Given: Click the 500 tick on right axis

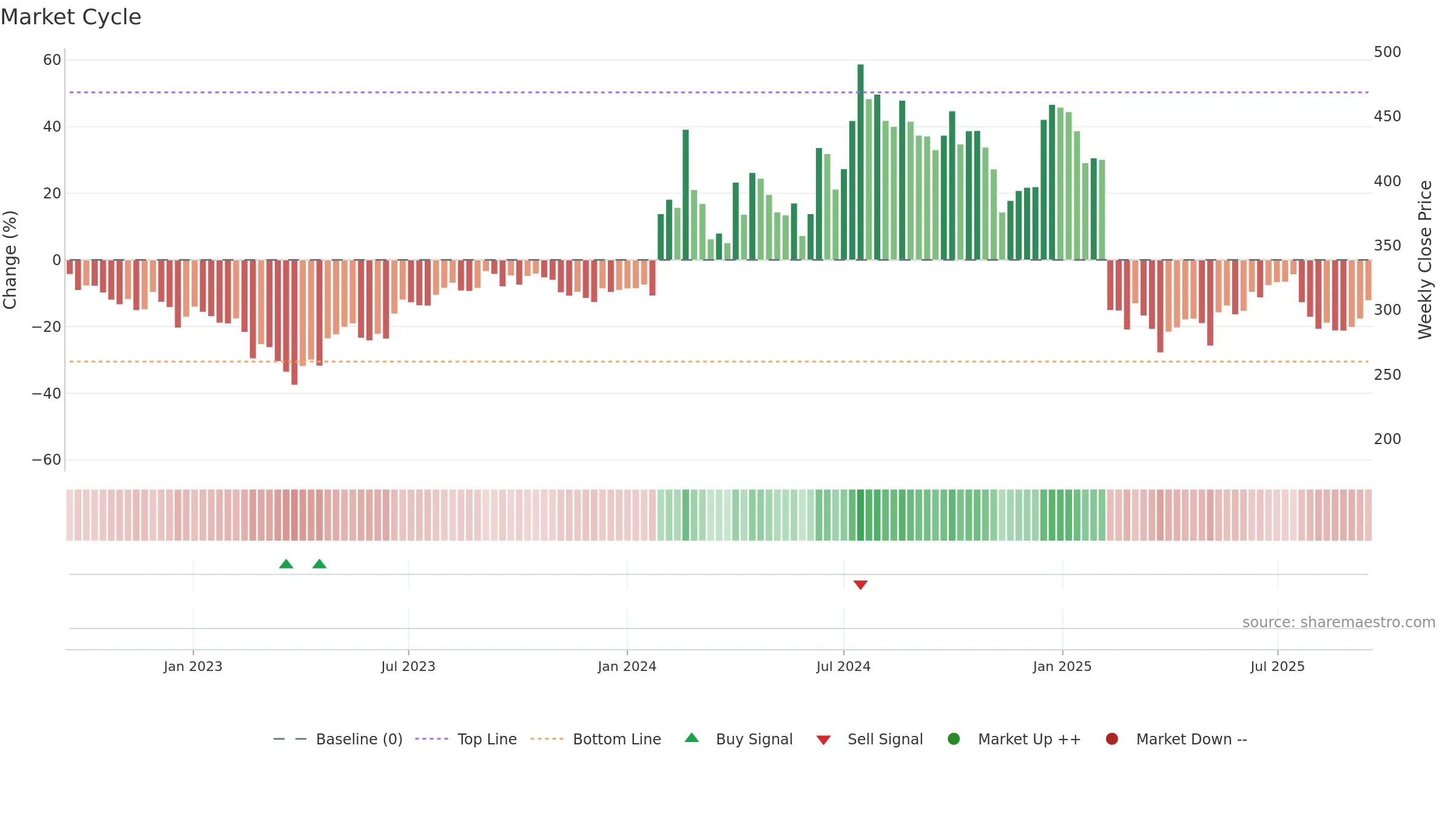Looking at the screenshot, I should coord(1387,52).
